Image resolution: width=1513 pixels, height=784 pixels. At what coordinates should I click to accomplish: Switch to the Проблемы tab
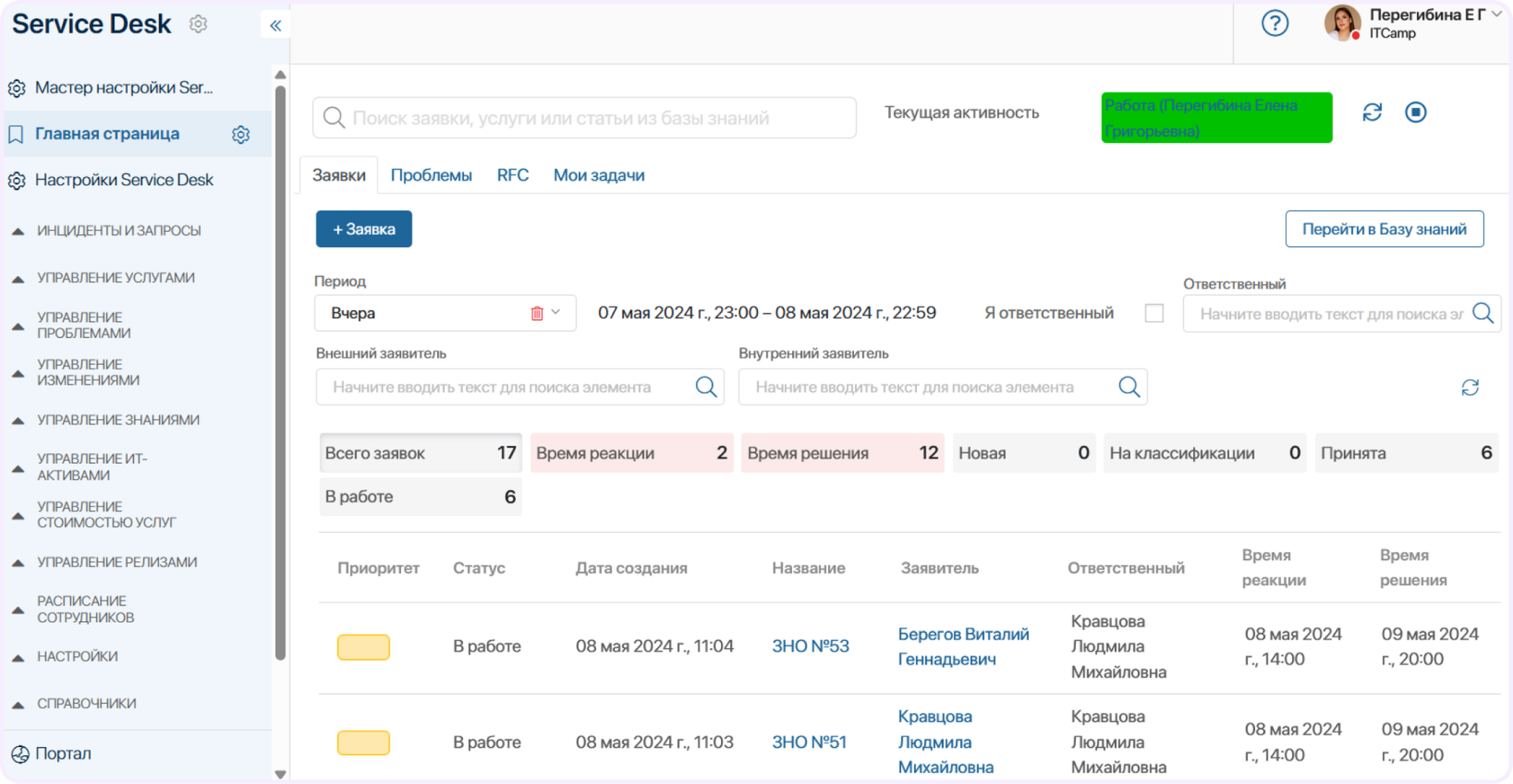431,175
